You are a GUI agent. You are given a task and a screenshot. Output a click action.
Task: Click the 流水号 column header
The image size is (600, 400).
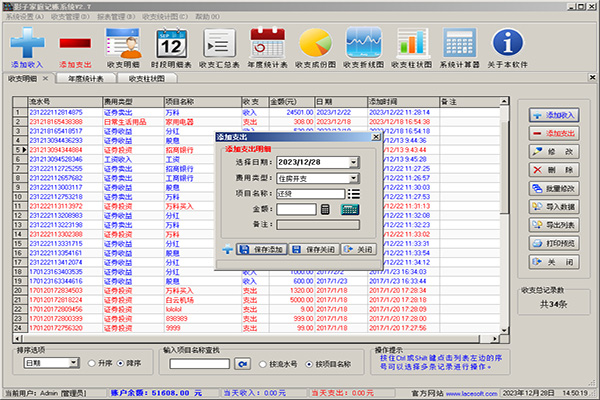click(65, 102)
